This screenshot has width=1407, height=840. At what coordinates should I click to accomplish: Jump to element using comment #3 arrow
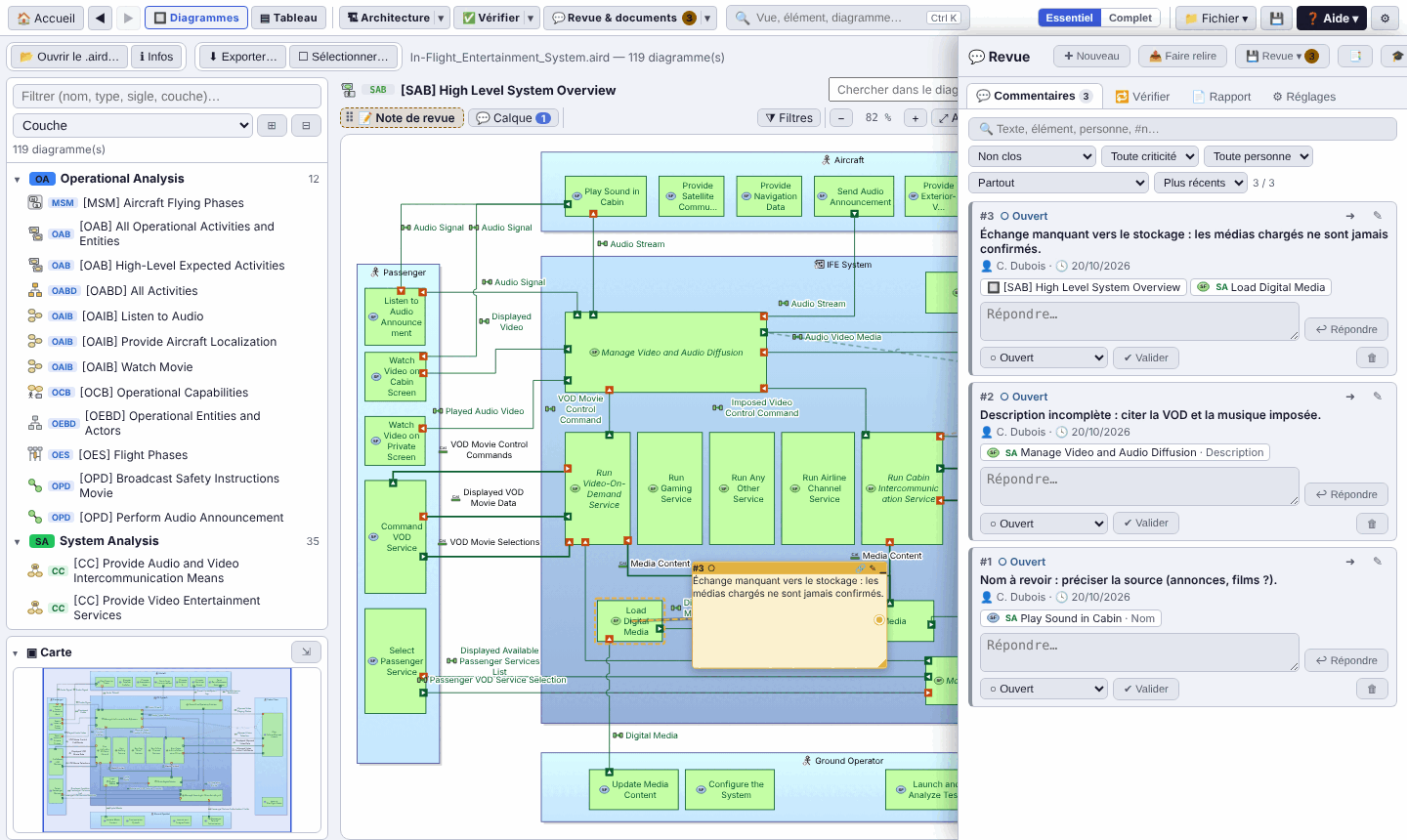click(1350, 216)
